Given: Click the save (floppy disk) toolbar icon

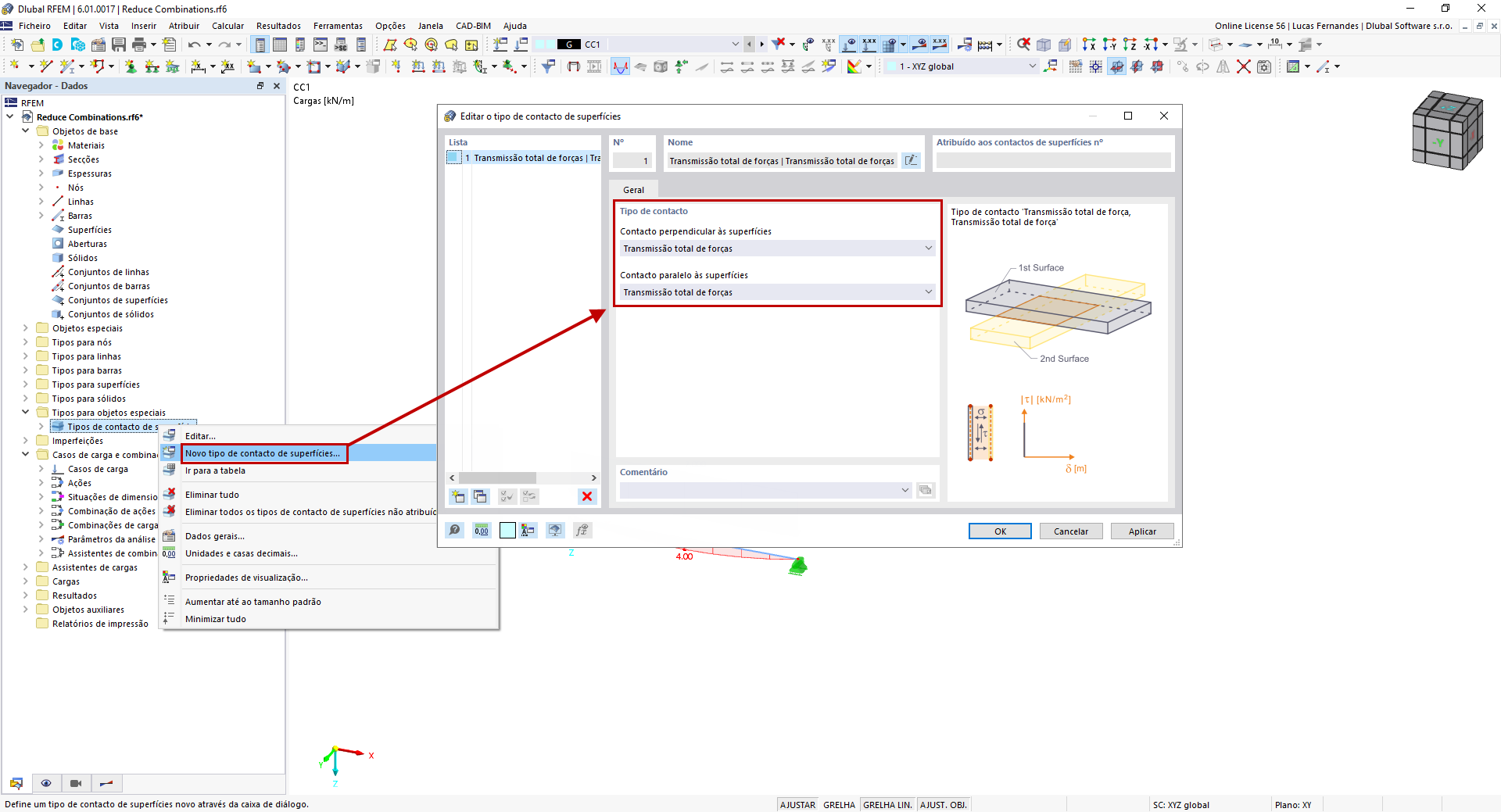Looking at the screenshot, I should tap(119, 45).
